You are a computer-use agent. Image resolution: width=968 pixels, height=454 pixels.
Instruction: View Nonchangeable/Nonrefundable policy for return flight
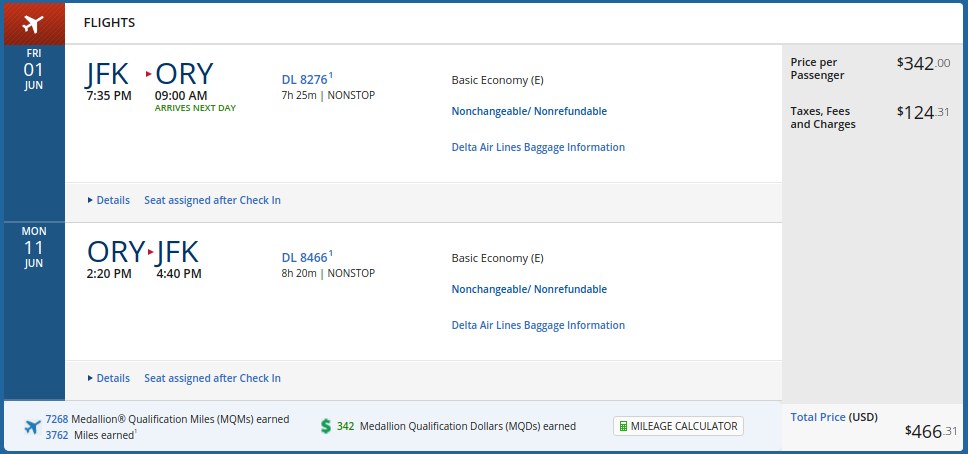coord(529,289)
